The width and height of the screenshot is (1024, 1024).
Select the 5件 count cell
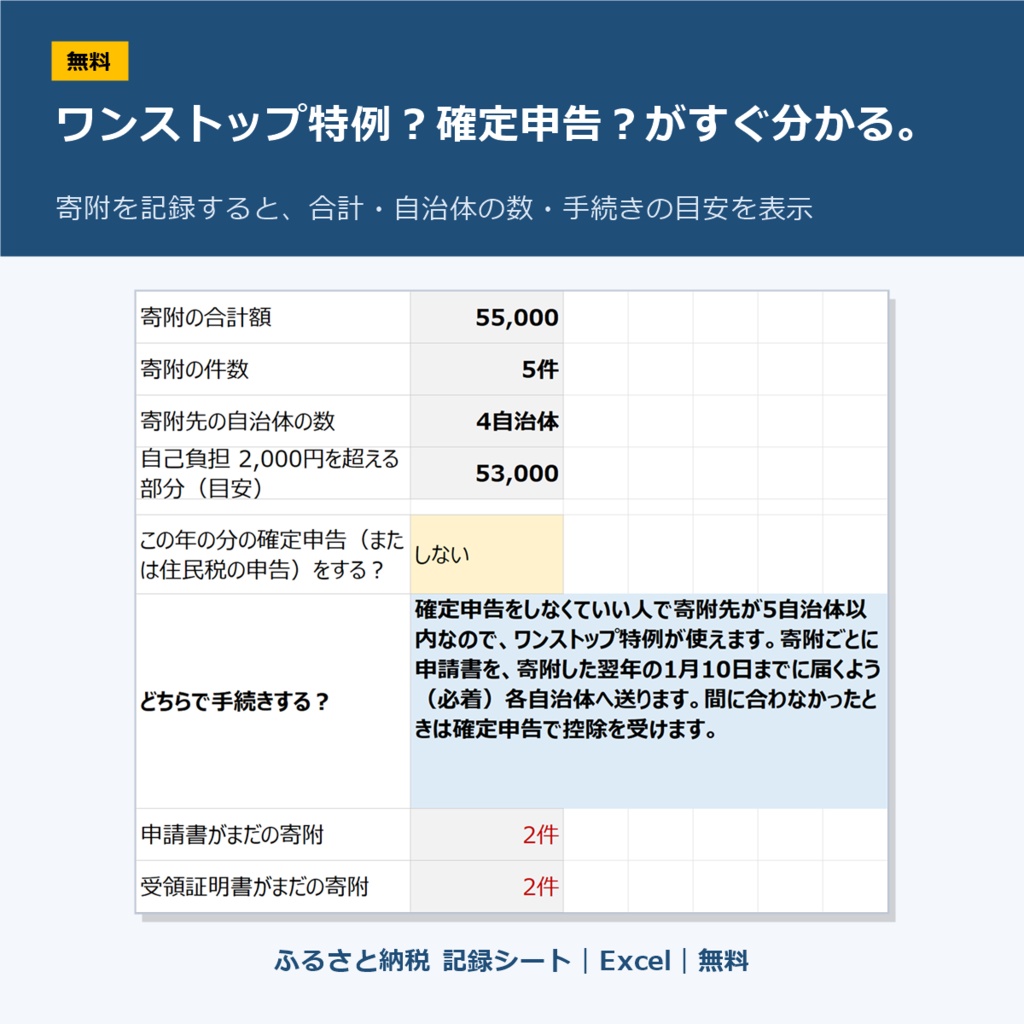click(487, 369)
